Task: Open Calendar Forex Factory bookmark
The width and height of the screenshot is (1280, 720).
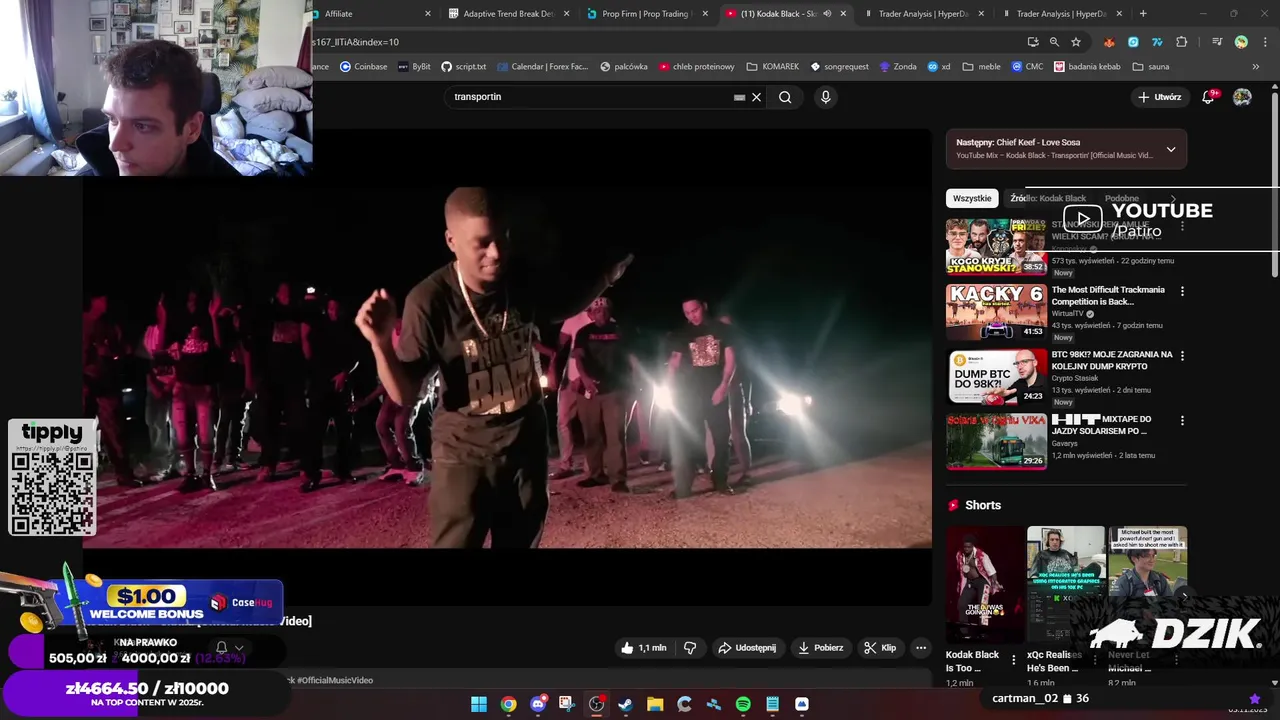Action: pyautogui.click(x=542, y=67)
